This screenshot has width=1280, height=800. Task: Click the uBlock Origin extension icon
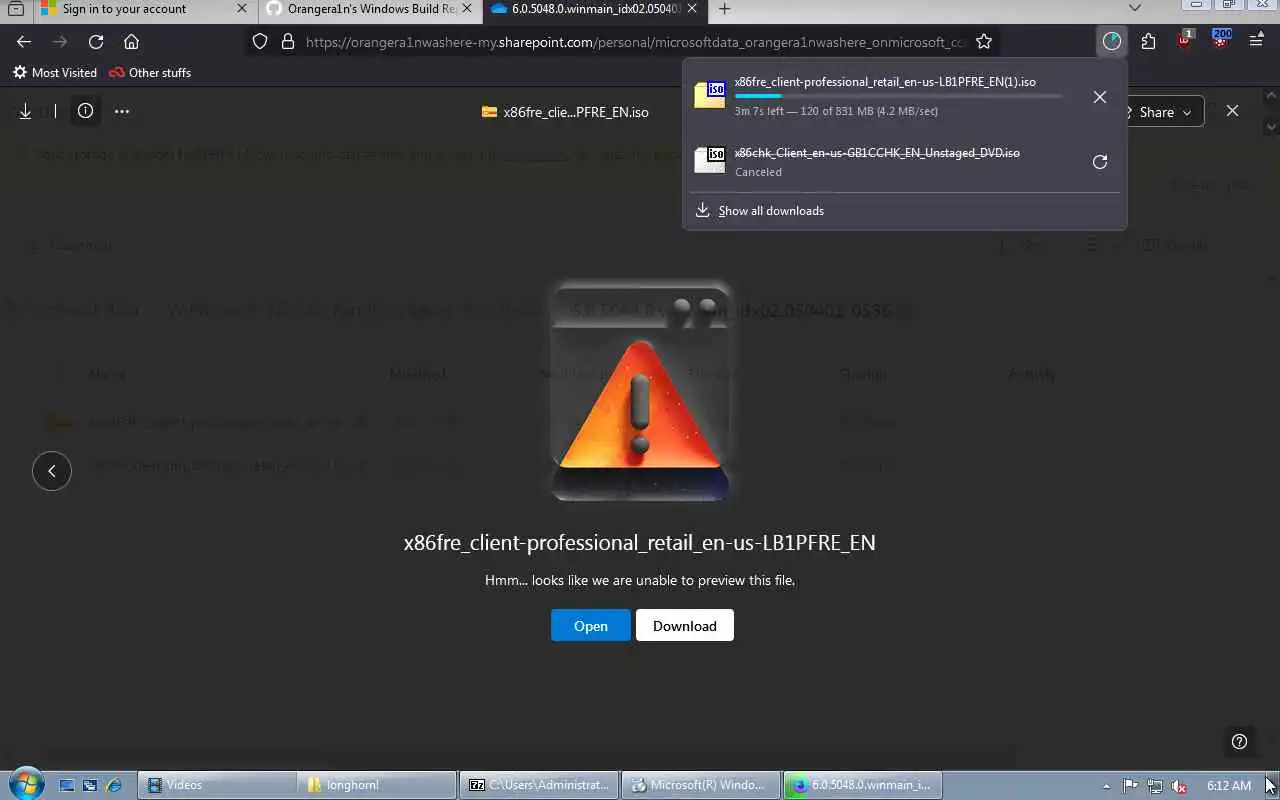(x=1184, y=41)
